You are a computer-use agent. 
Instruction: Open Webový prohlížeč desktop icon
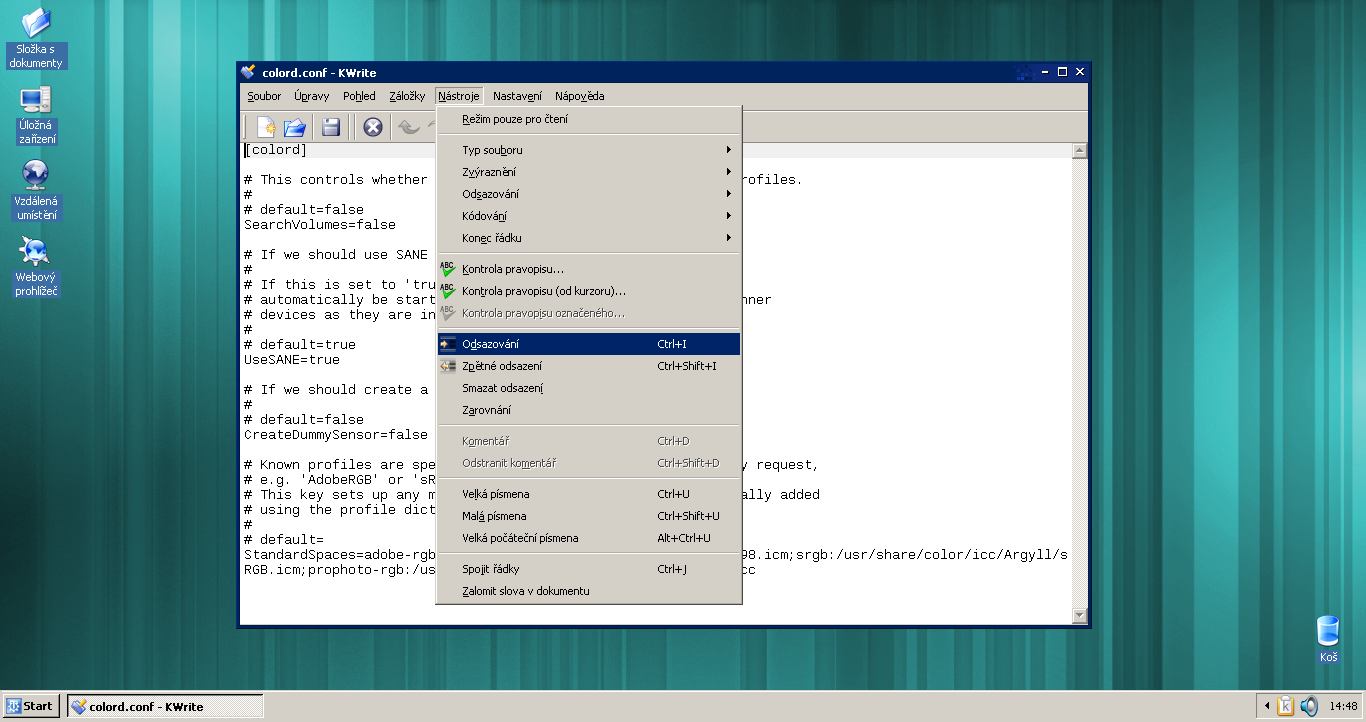tap(35, 266)
